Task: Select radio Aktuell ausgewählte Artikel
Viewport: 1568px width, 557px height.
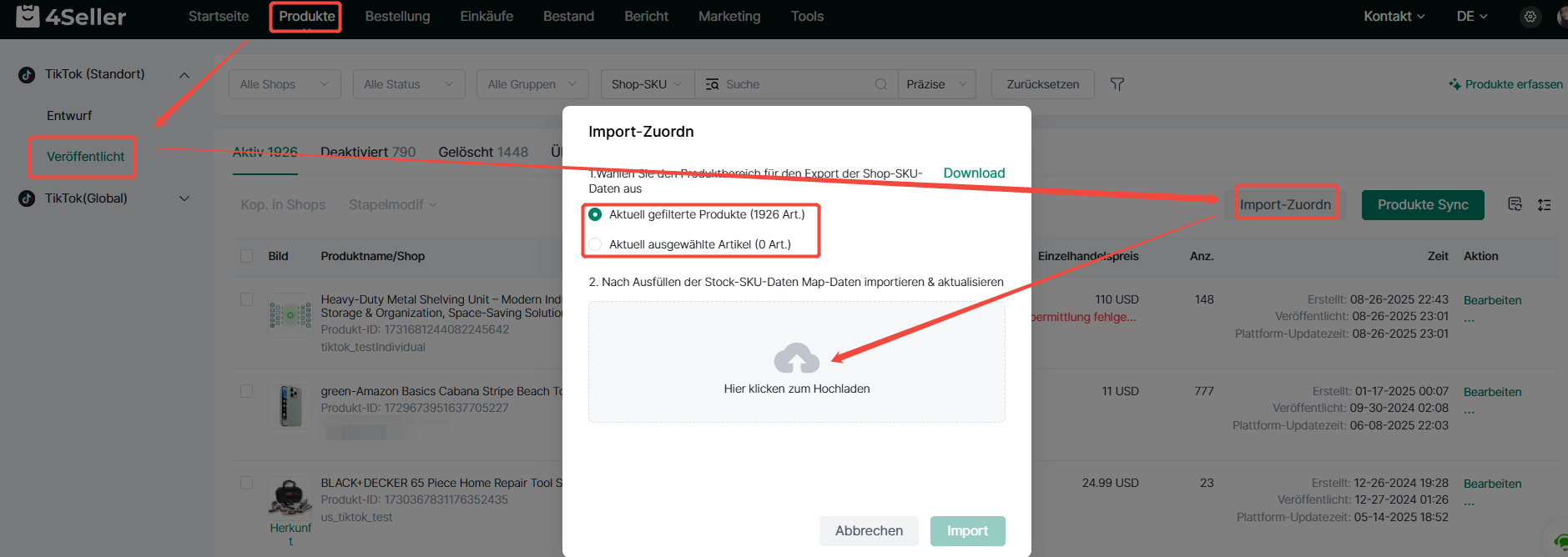Action: pos(595,244)
